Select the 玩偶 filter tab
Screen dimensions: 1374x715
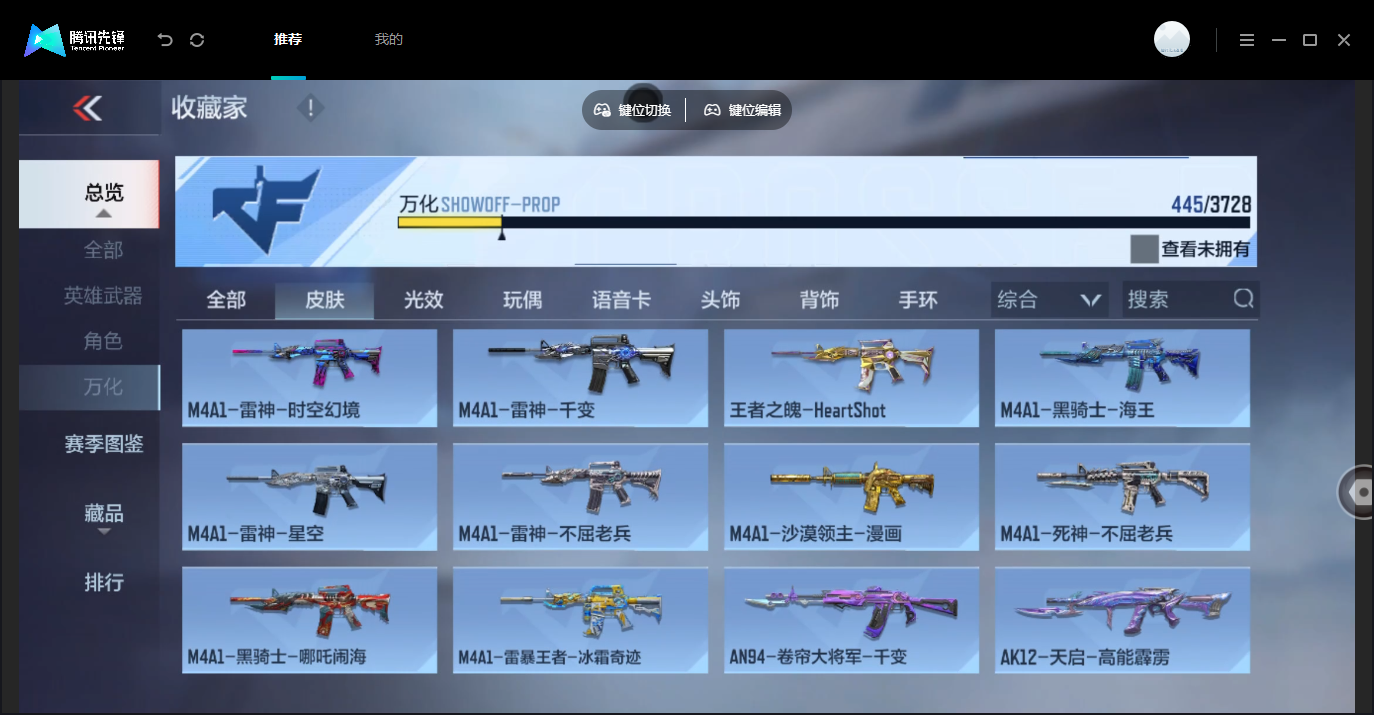[x=522, y=300]
